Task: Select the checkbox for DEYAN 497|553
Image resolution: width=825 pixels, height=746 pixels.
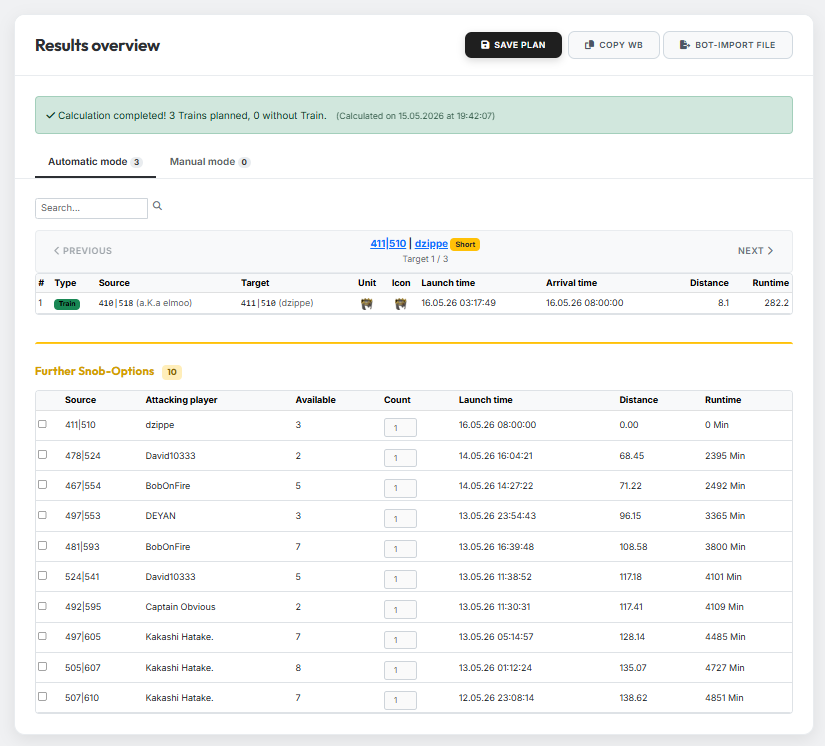Action: [x=43, y=515]
